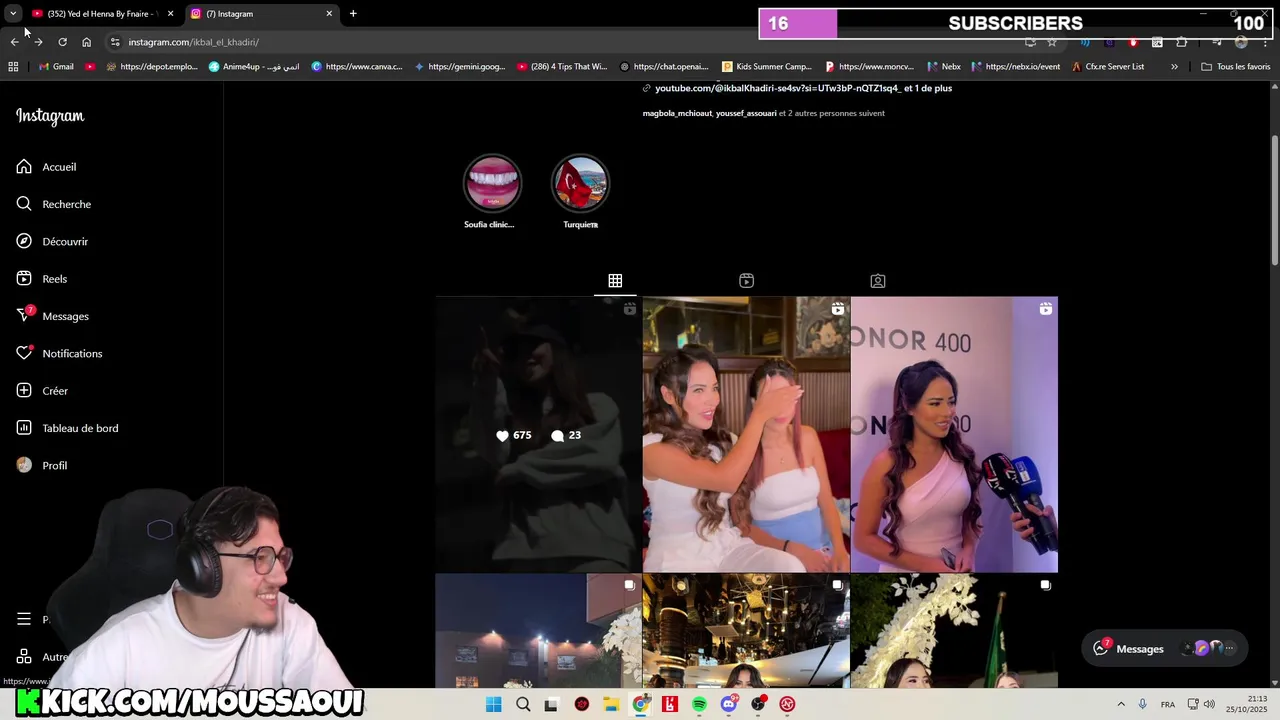Open the restaurant interior carousel post
The image size is (1280, 720).
pos(746,631)
